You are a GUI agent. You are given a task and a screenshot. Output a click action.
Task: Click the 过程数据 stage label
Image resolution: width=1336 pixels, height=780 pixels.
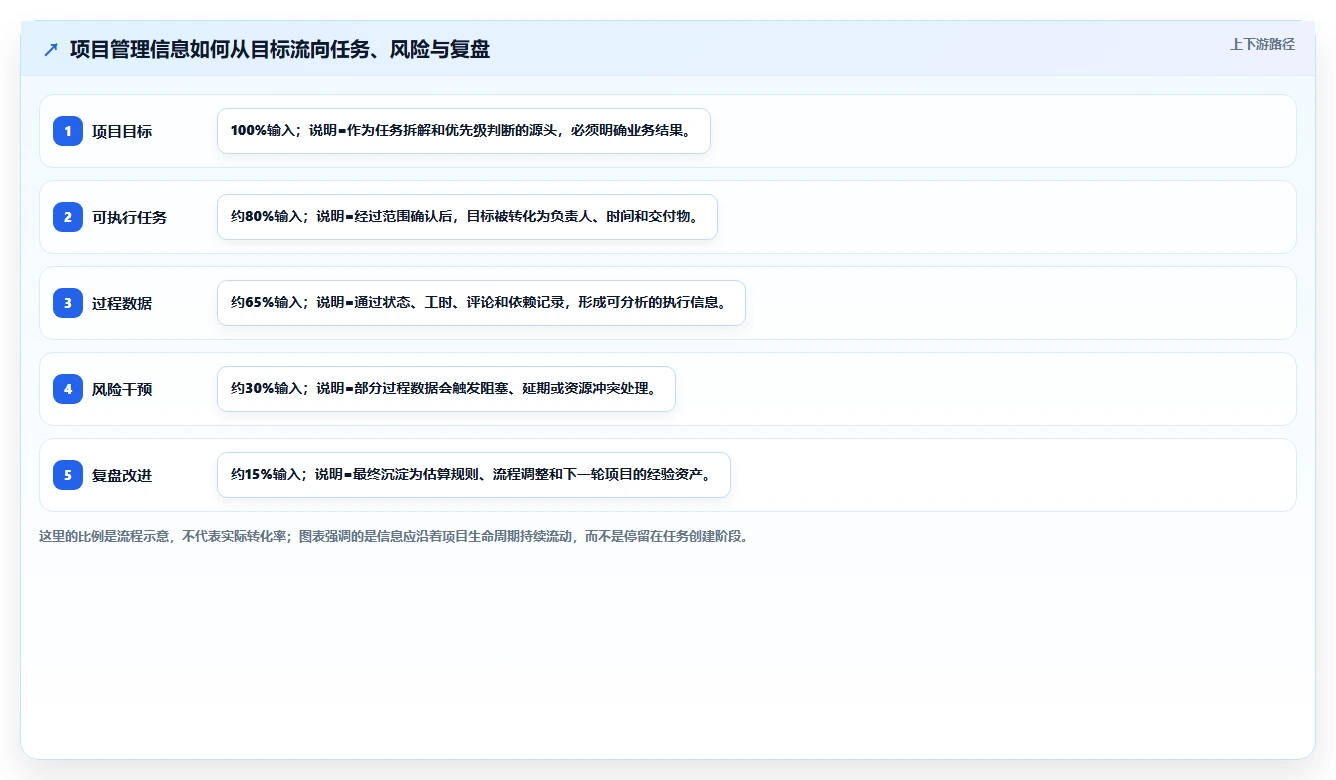pyautogui.click(x=122, y=303)
